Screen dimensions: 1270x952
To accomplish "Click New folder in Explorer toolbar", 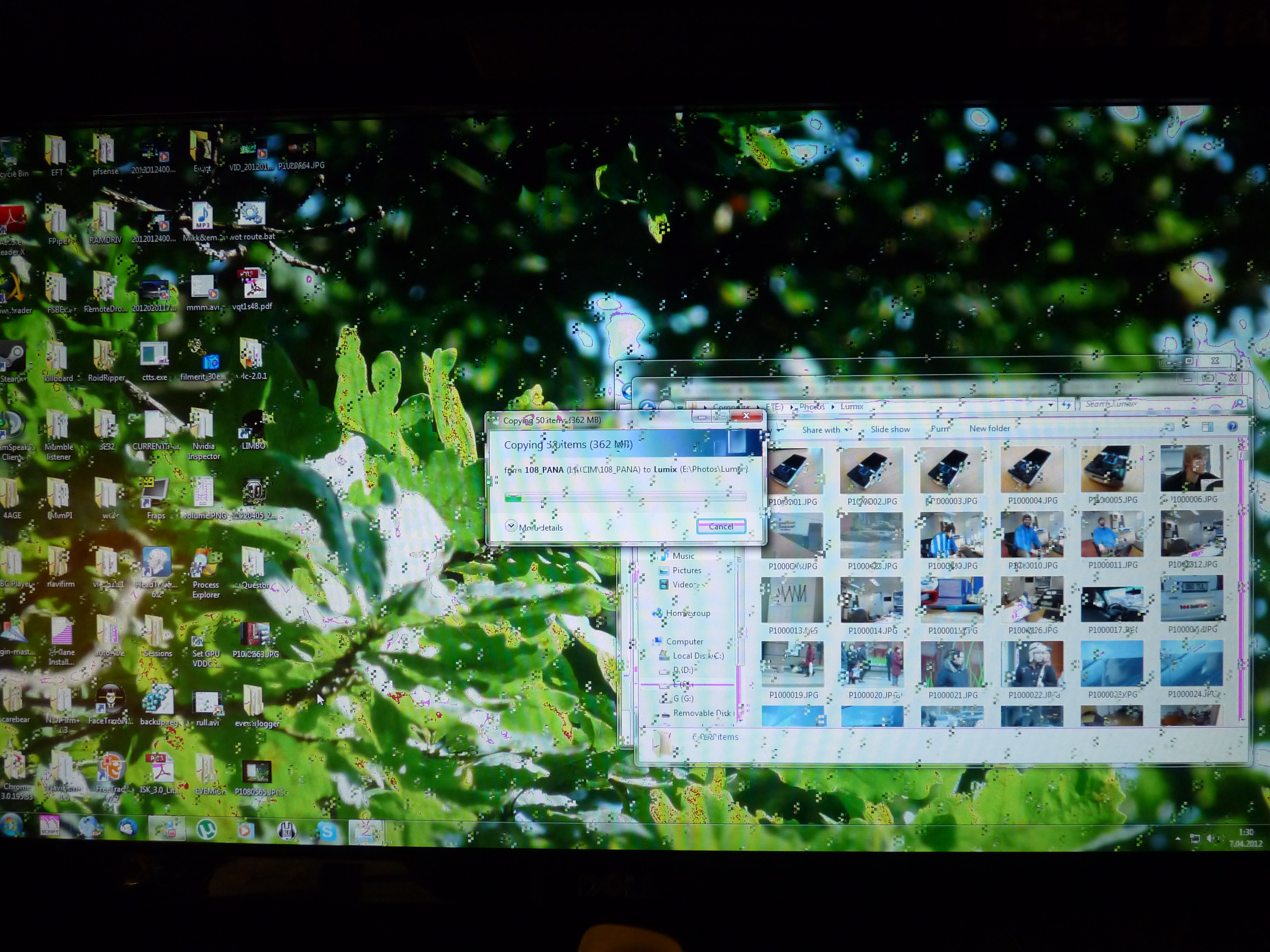I will 989,428.
